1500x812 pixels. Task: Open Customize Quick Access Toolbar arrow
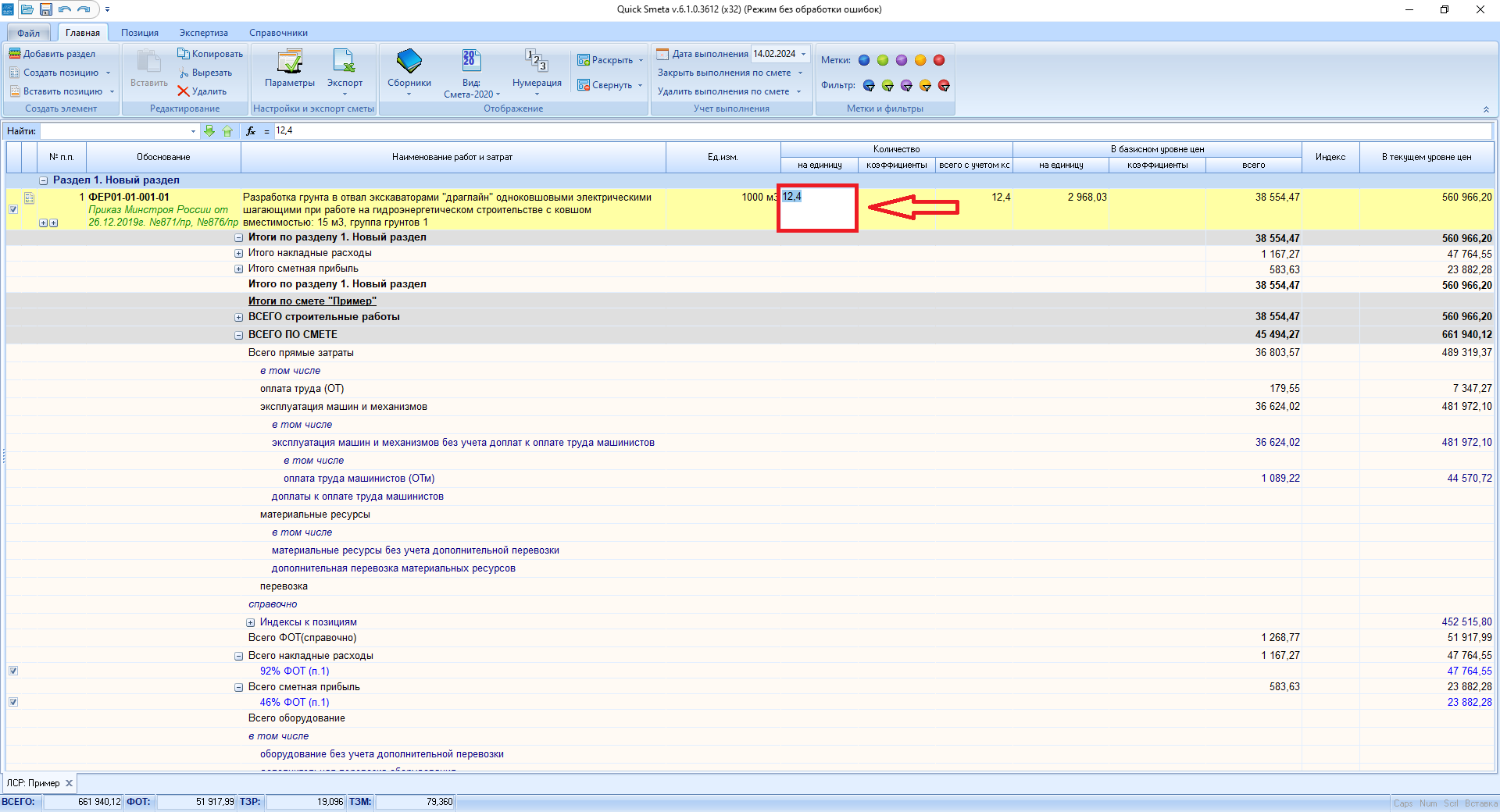tap(107, 9)
